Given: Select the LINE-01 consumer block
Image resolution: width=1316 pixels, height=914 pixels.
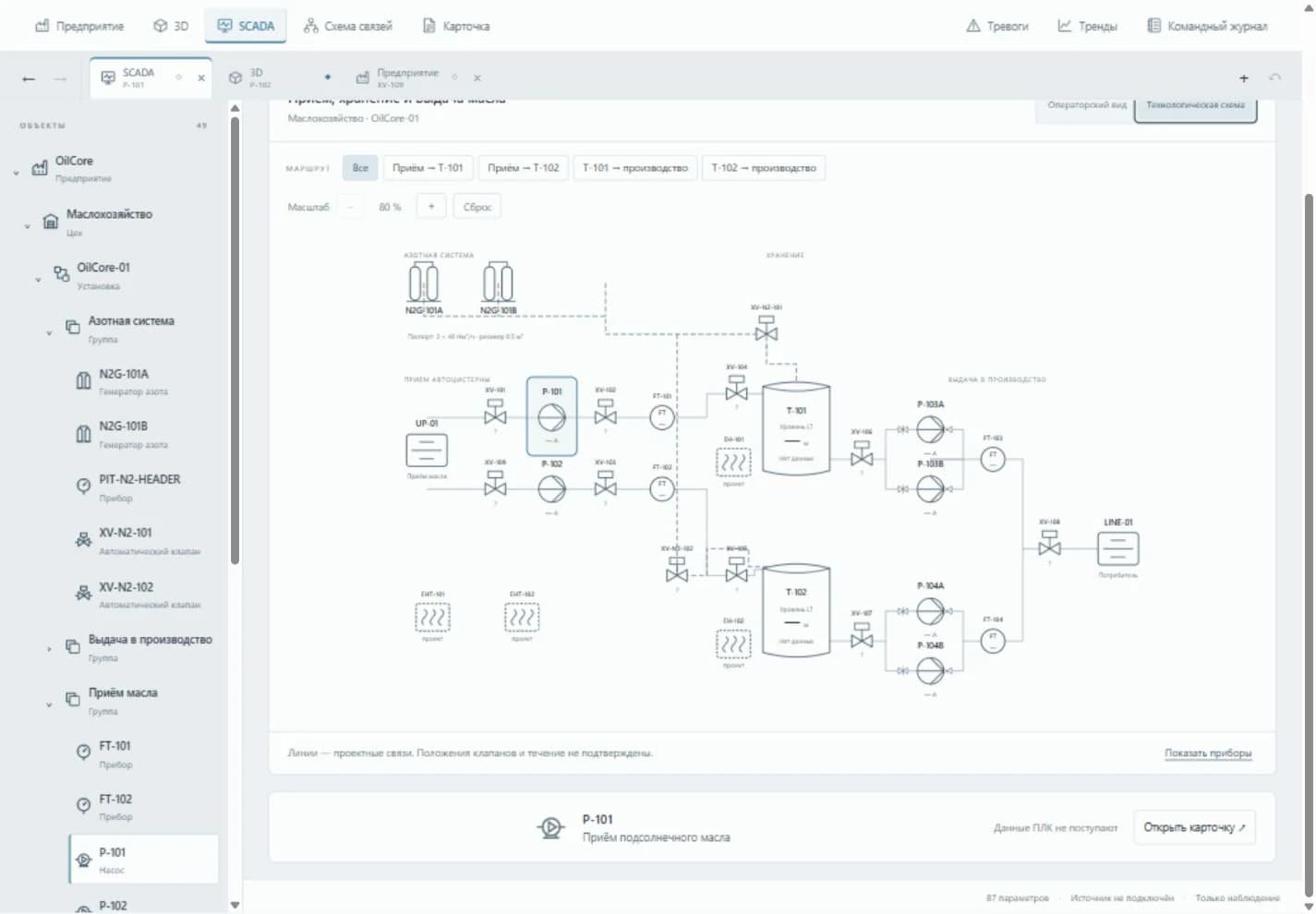Looking at the screenshot, I should point(1117,549).
